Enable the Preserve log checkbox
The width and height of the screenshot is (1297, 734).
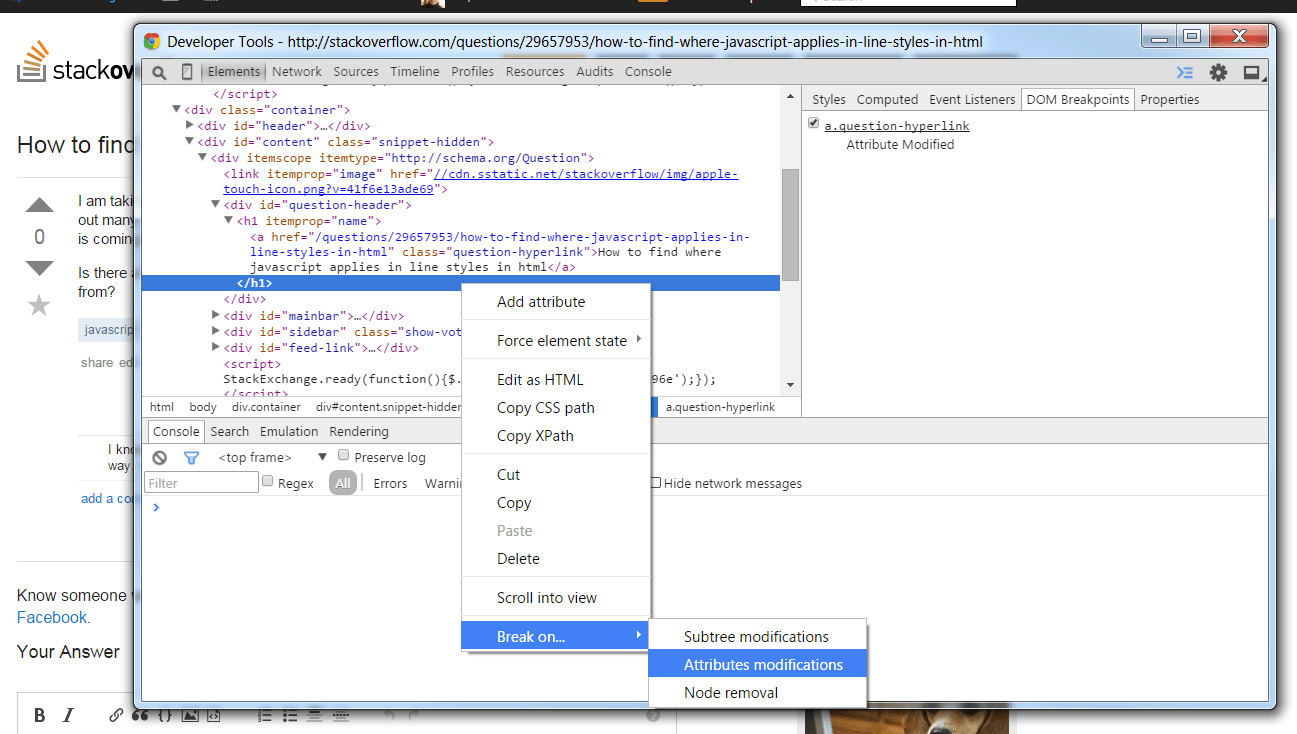click(x=344, y=456)
